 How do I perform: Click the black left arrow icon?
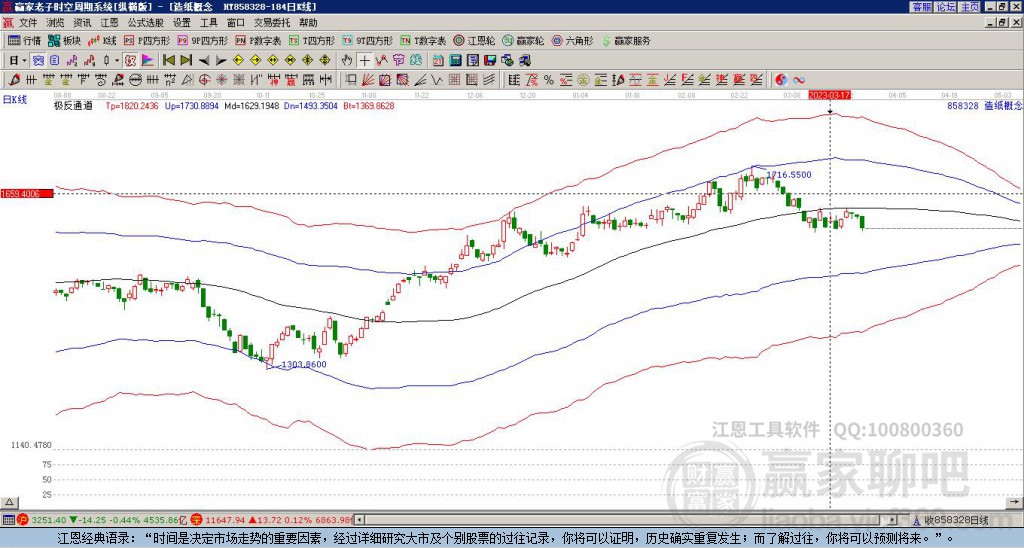click(x=204, y=61)
